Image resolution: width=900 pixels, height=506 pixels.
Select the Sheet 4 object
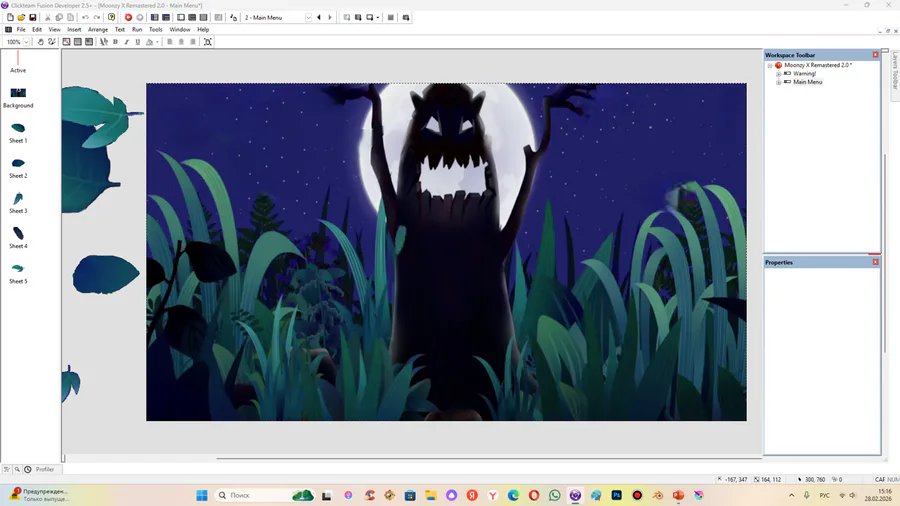coord(18,238)
